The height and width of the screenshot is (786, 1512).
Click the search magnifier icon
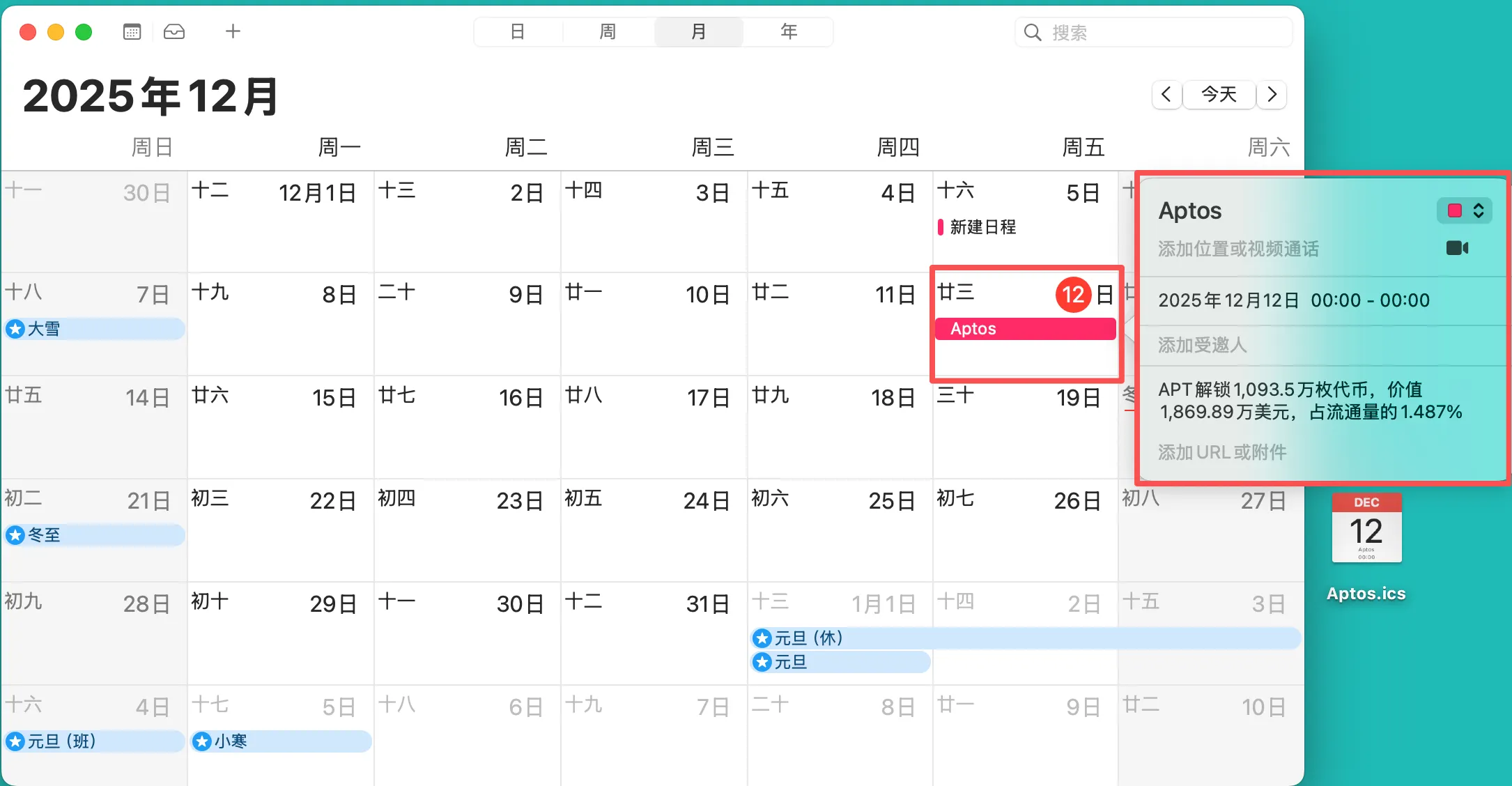pos(1032,33)
